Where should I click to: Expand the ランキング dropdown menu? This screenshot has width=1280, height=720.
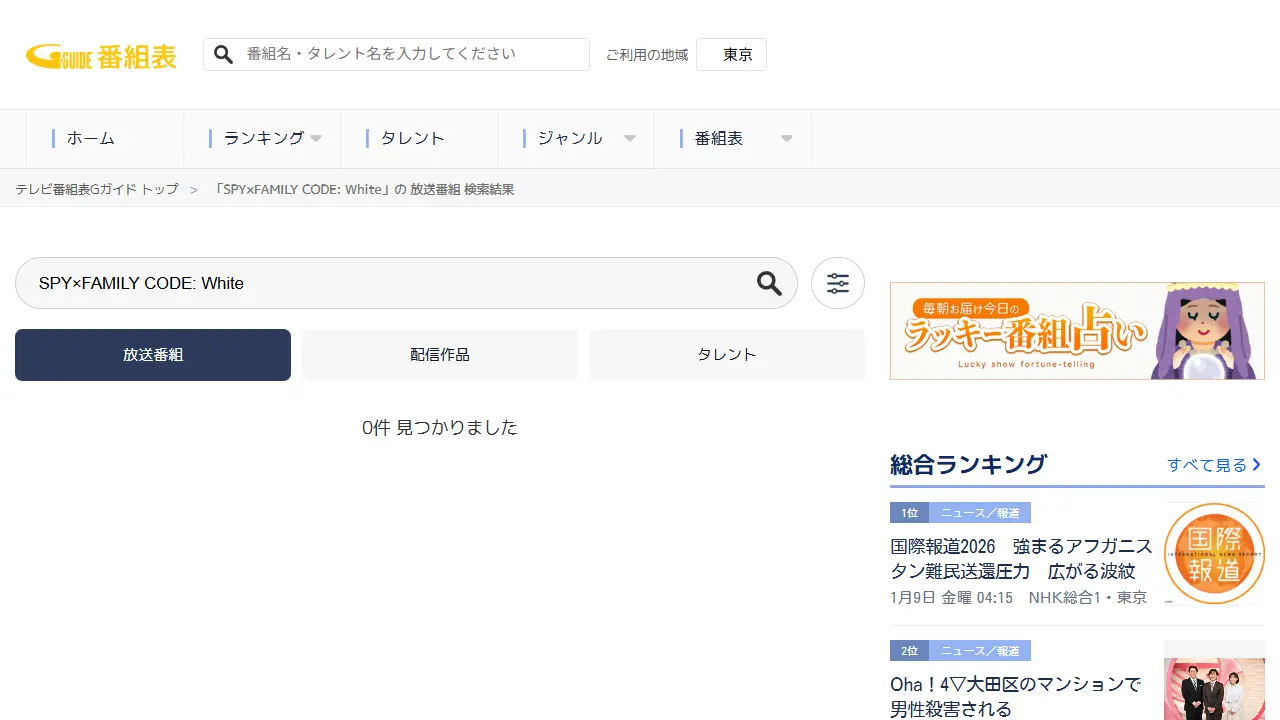point(316,139)
